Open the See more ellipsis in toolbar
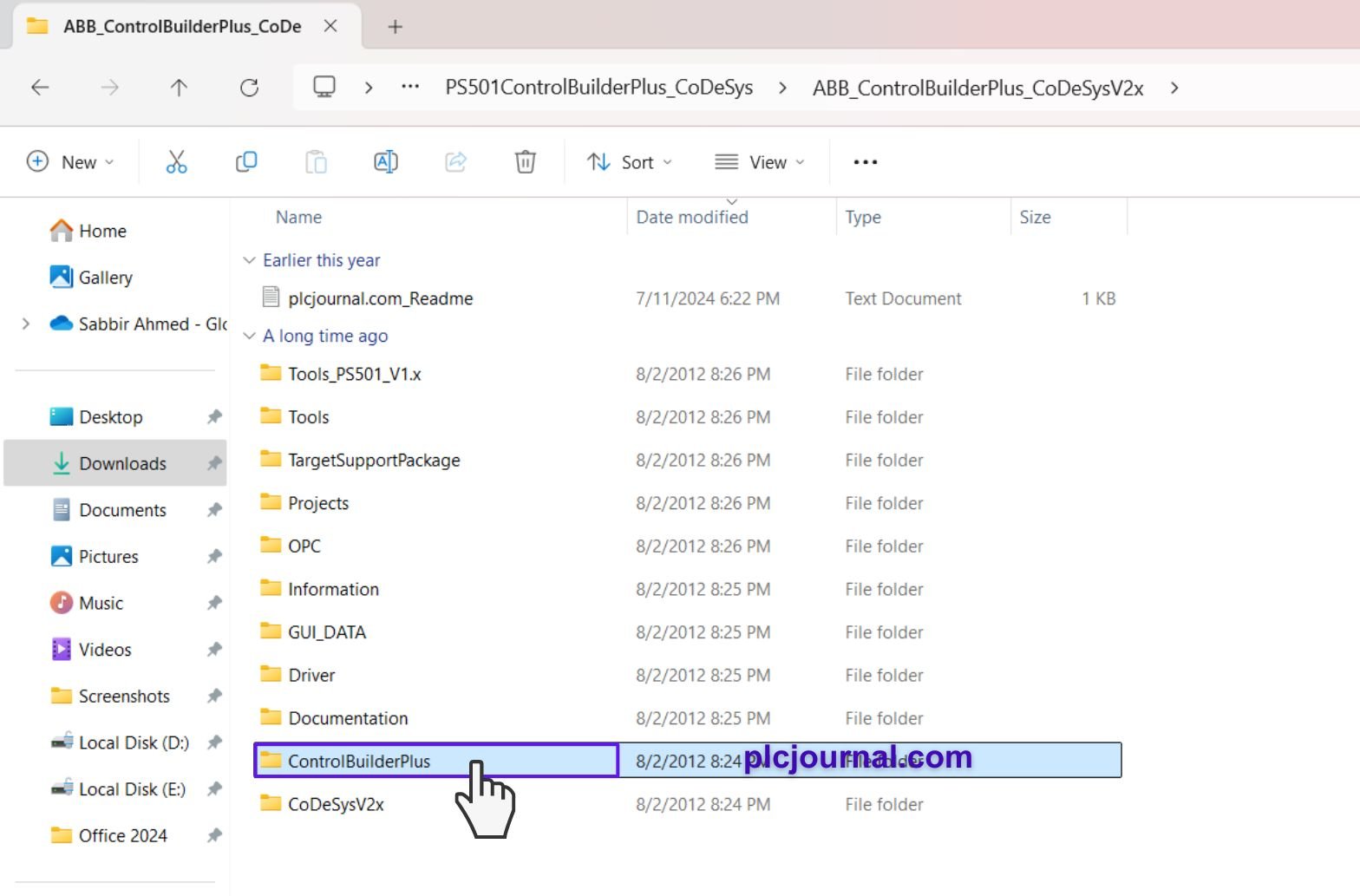The width and height of the screenshot is (1360, 896). point(866,162)
